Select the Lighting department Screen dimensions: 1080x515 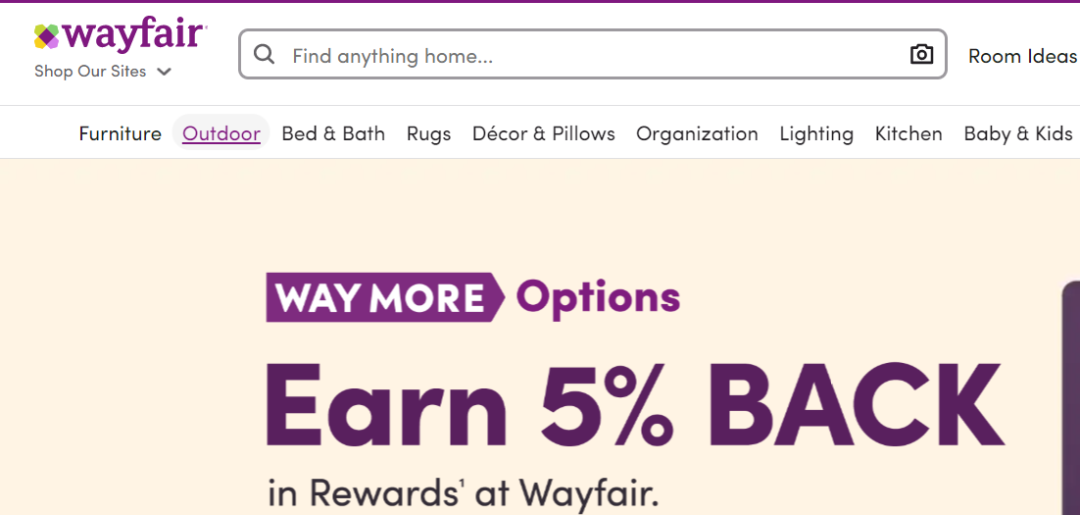816,134
